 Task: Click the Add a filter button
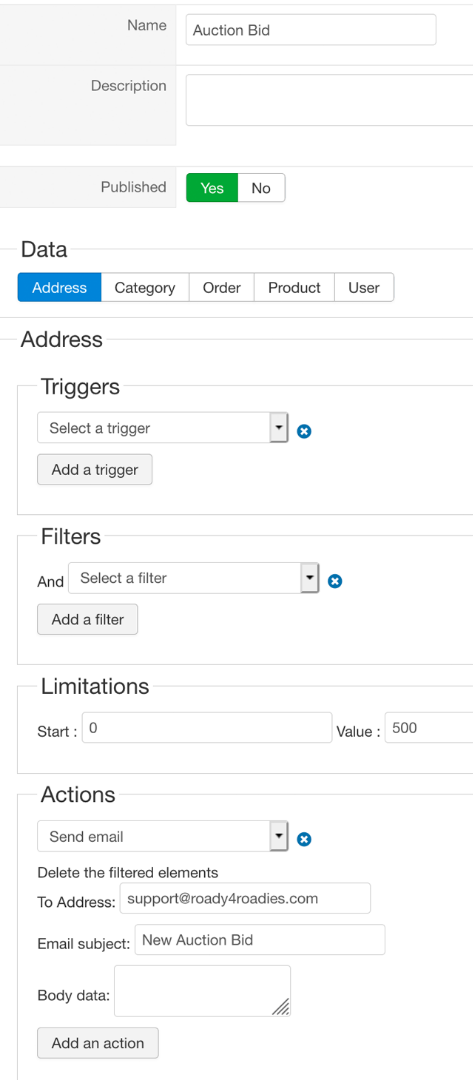pyautogui.click(x=87, y=619)
